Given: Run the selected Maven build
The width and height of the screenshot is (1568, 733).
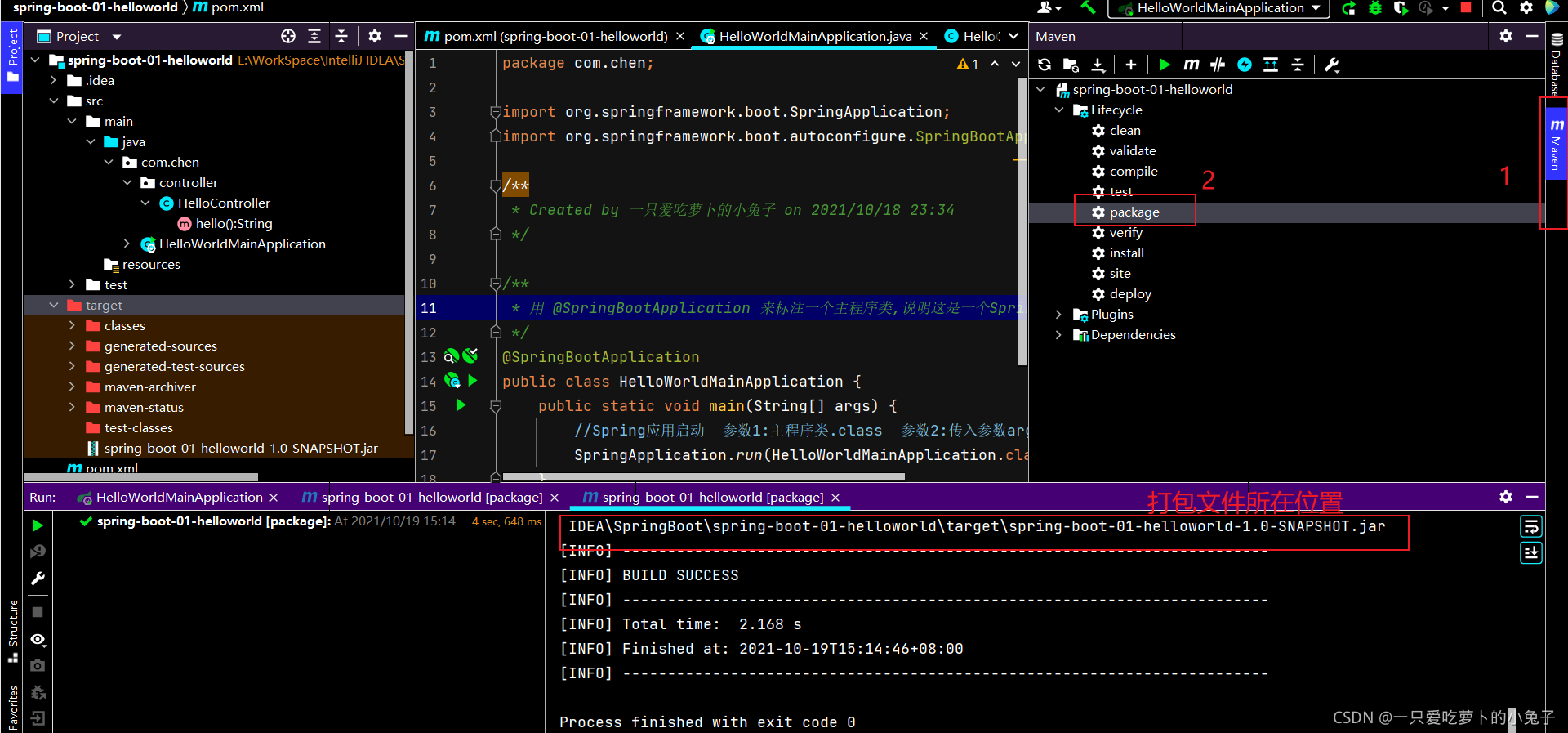Looking at the screenshot, I should click(x=1165, y=65).
